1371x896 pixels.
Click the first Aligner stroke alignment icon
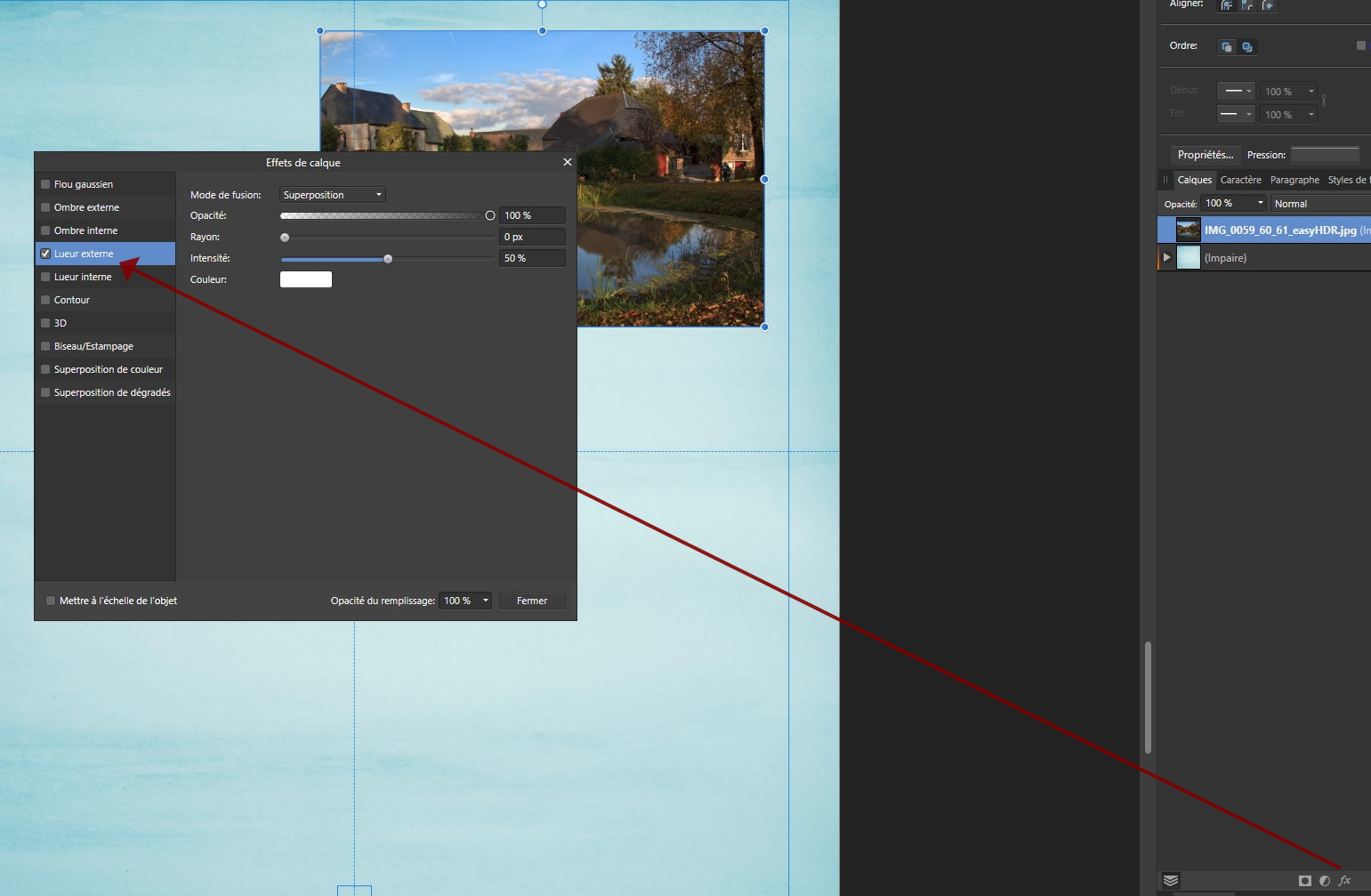coord(1227,5)
